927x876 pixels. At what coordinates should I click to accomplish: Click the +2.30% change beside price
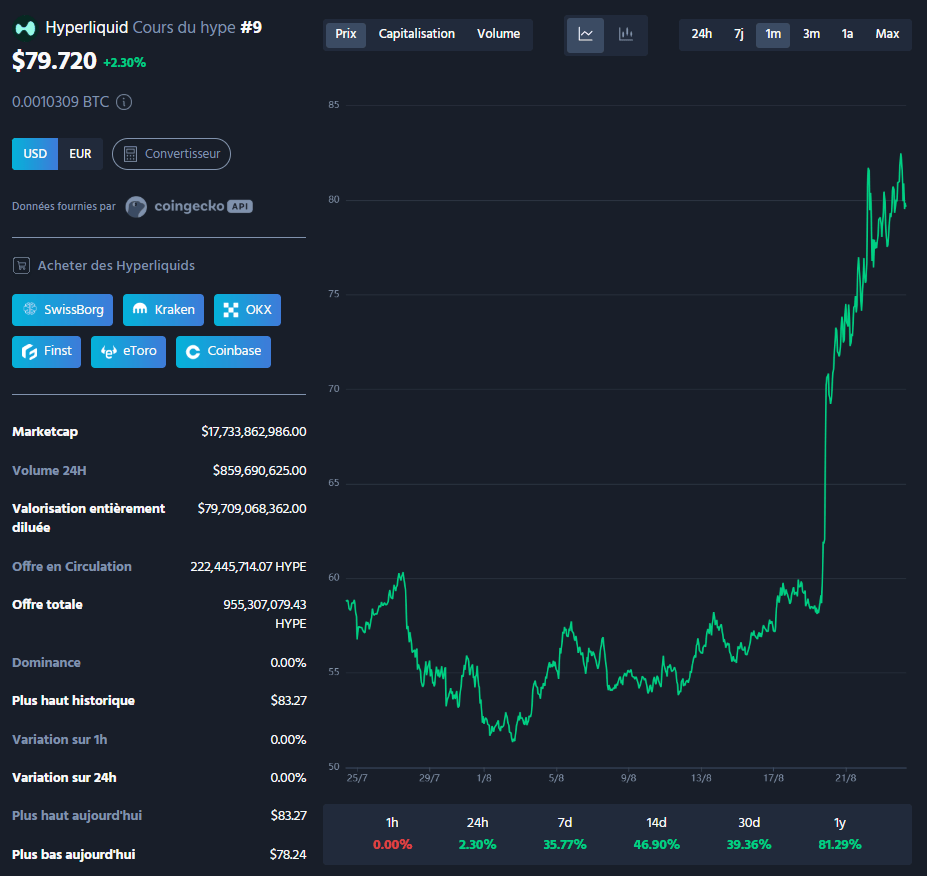pyautogui.click(x=125, y=63)
